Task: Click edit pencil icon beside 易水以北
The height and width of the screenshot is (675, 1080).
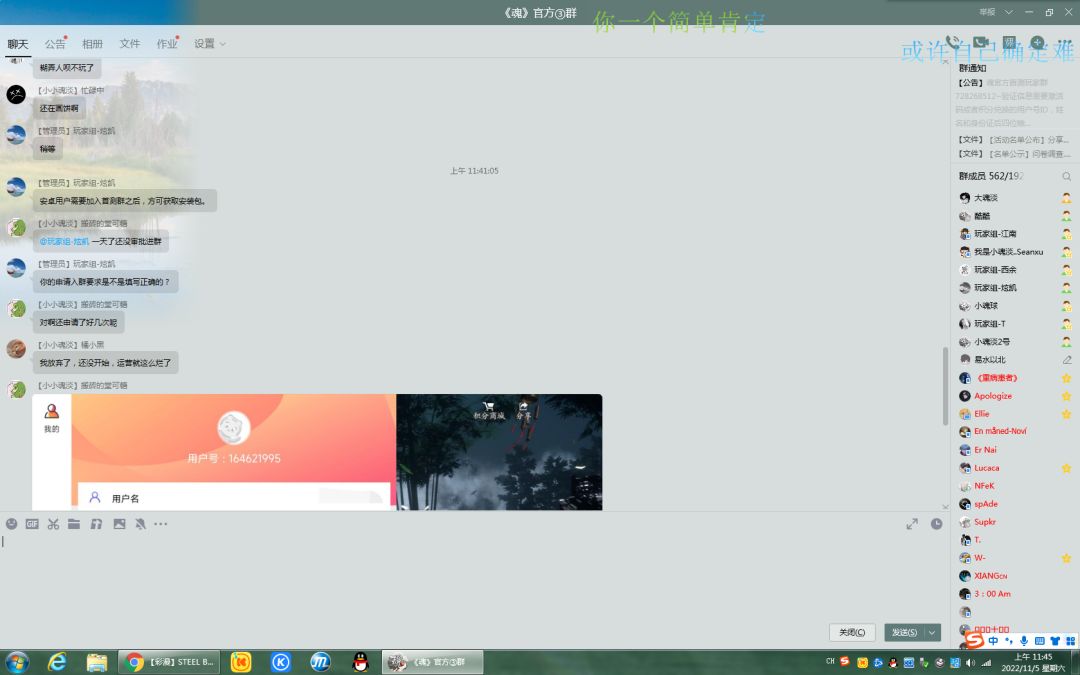Action: (x=1066, y=360)
